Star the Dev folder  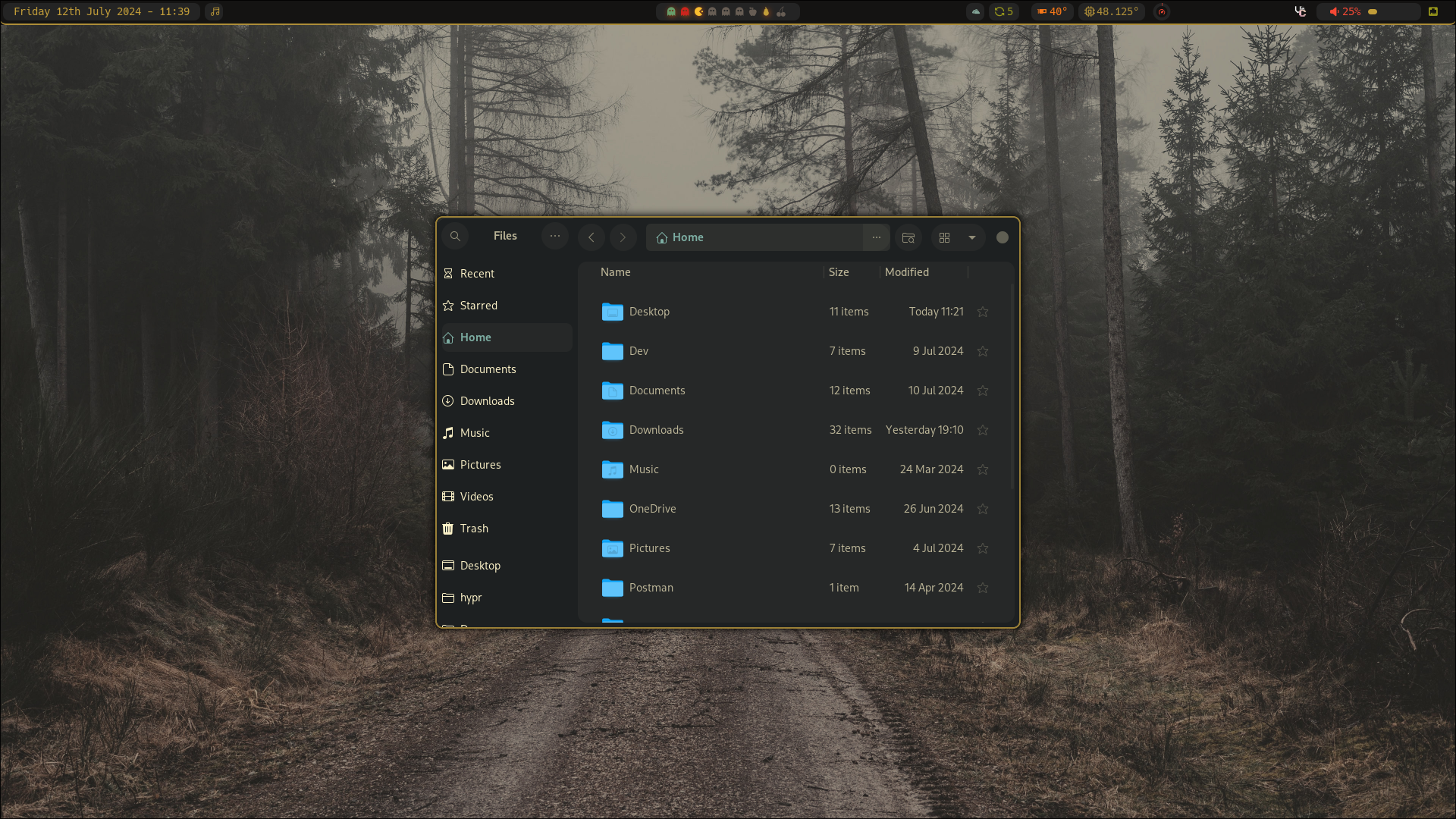pyautogui.click(x=983, y=351)
